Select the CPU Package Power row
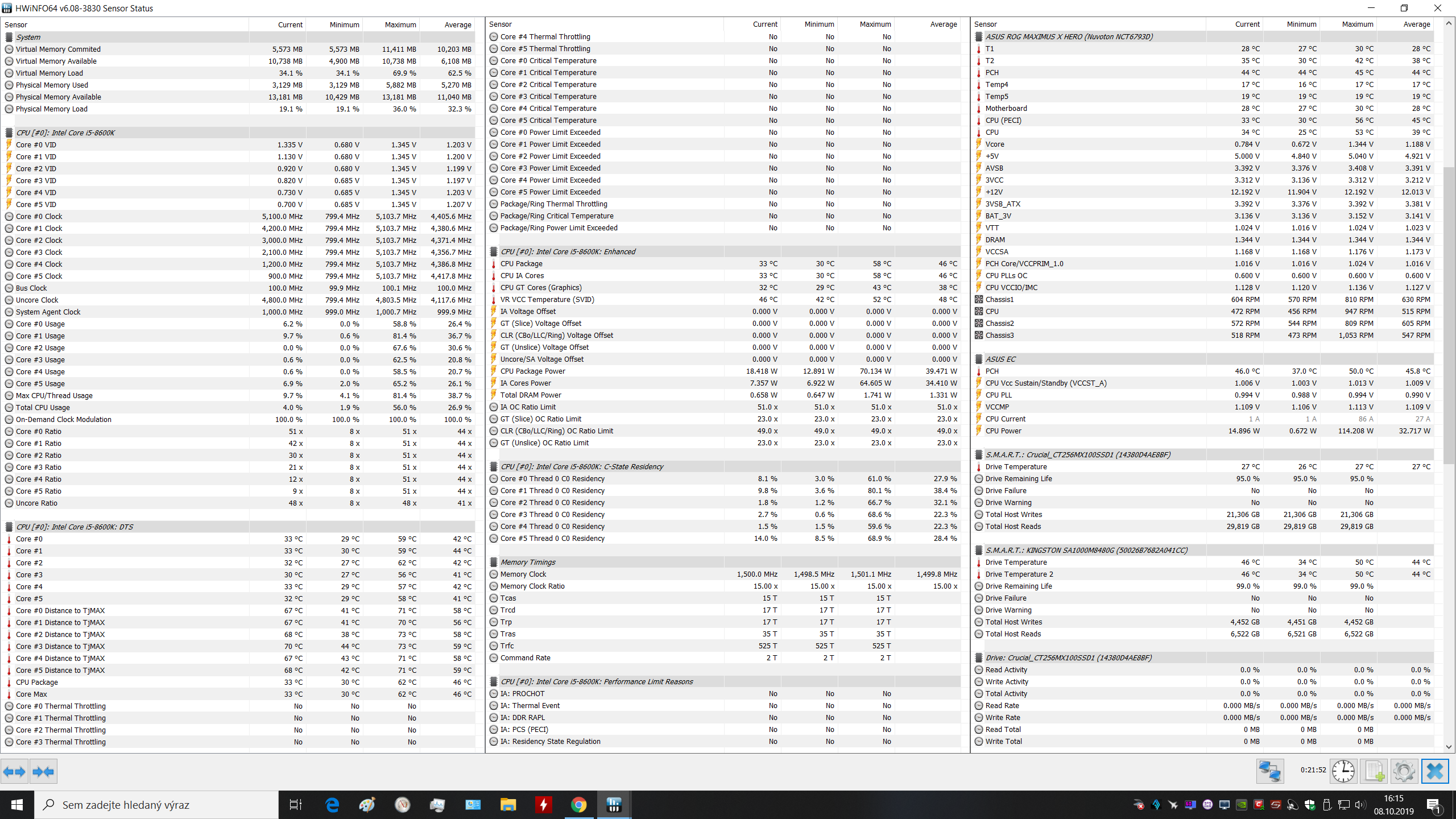This screenshot has height=819, width=1456. pos(532,371)
